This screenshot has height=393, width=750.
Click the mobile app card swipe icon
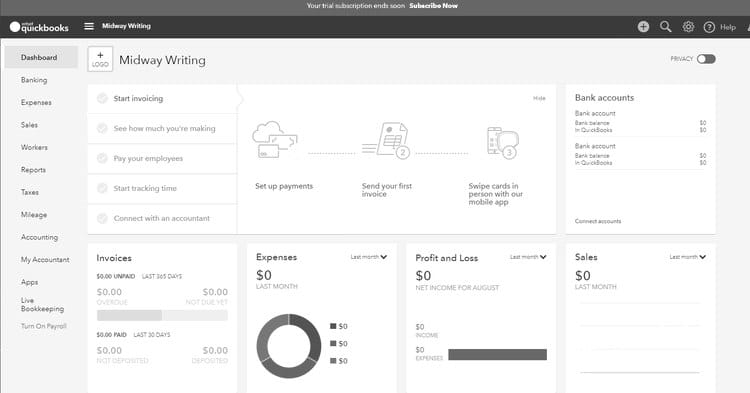pos(503,142)
